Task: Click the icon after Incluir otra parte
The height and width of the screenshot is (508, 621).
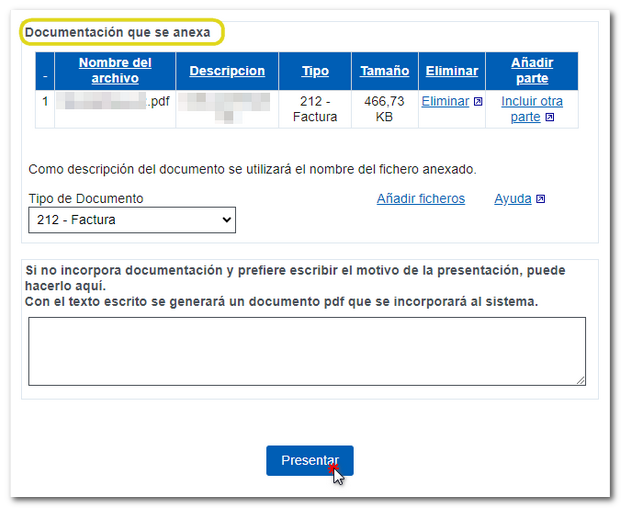Action: pos(550,118)
